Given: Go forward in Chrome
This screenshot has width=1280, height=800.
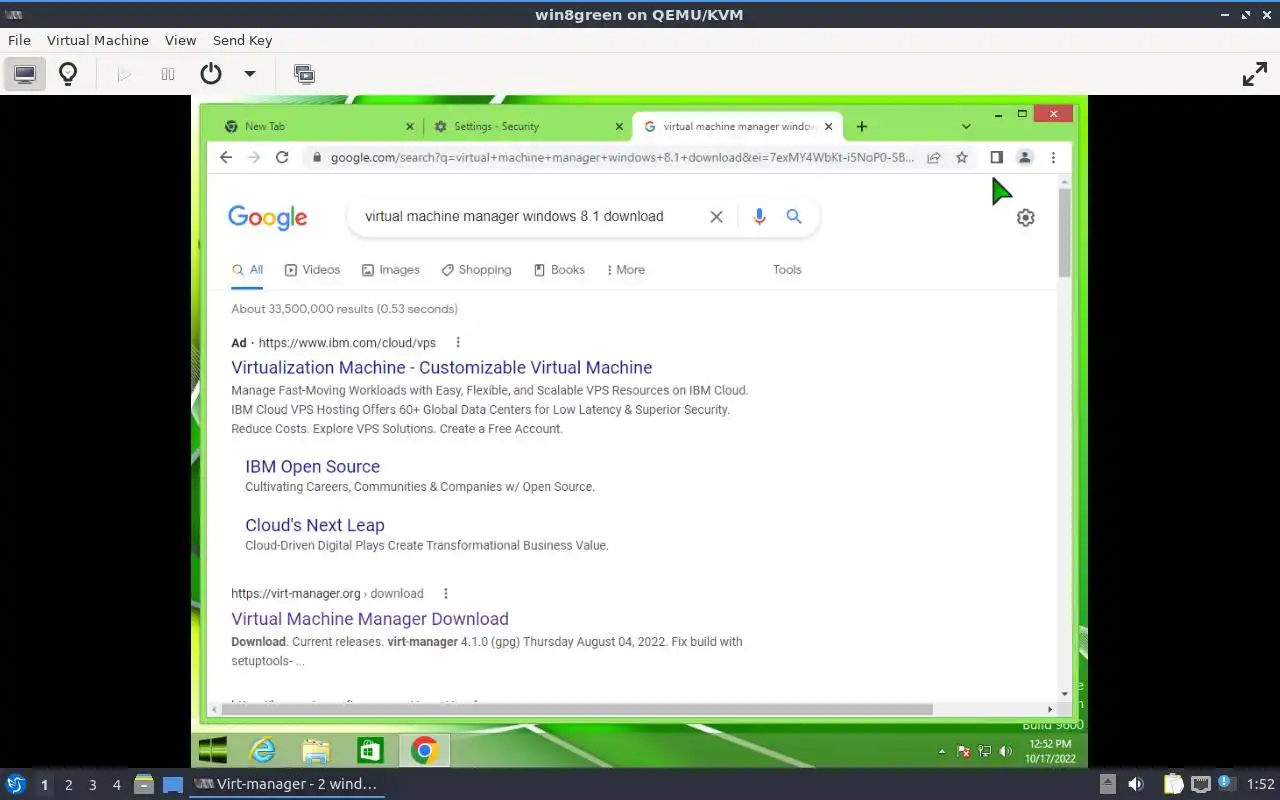Looking at the screenshot, I should (x=254, y=157).
